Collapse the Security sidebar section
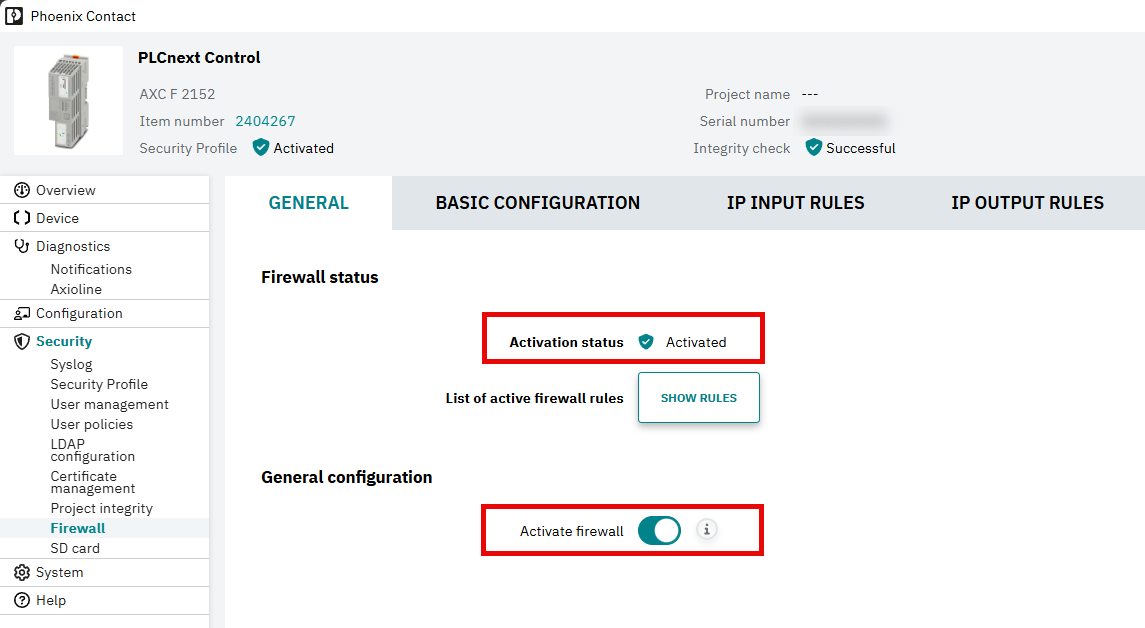The width and height of the screenshot is (1145, 628). click(64, 341)
